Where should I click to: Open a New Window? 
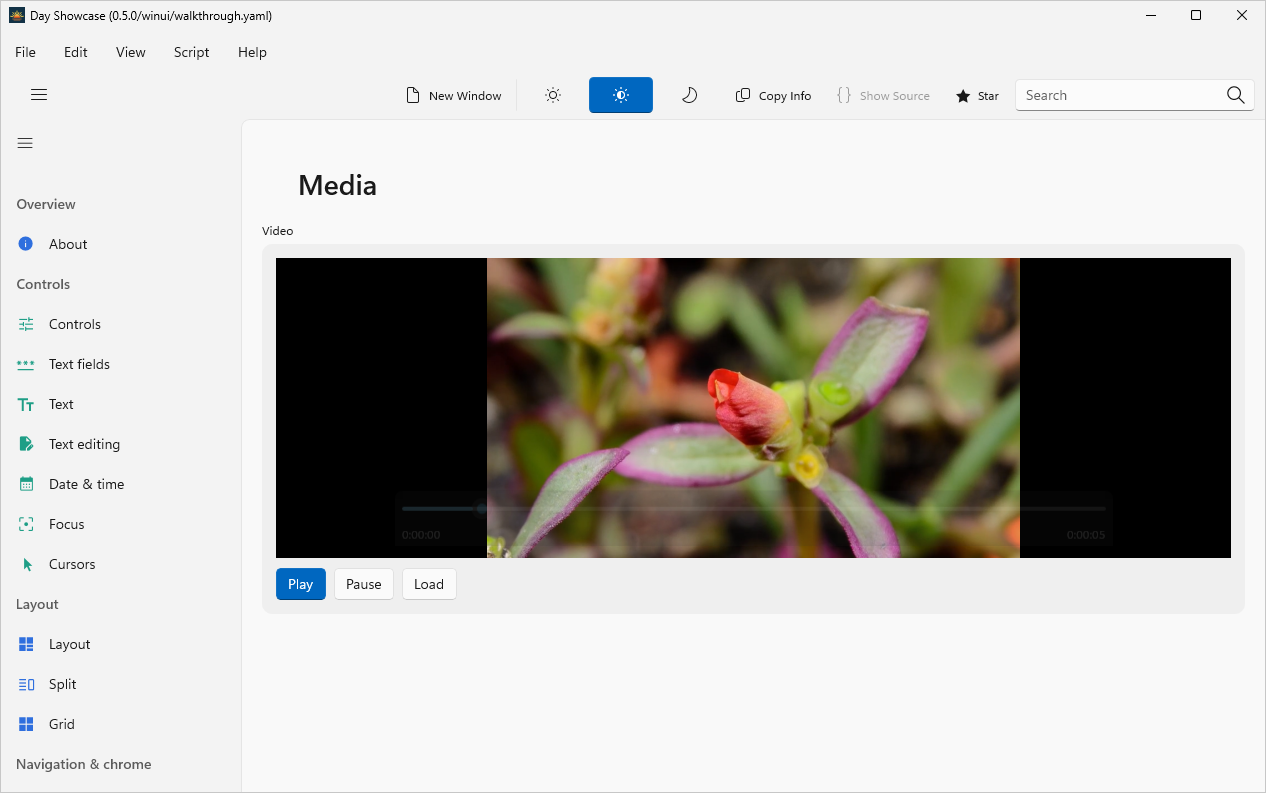[x=453, y=96]
